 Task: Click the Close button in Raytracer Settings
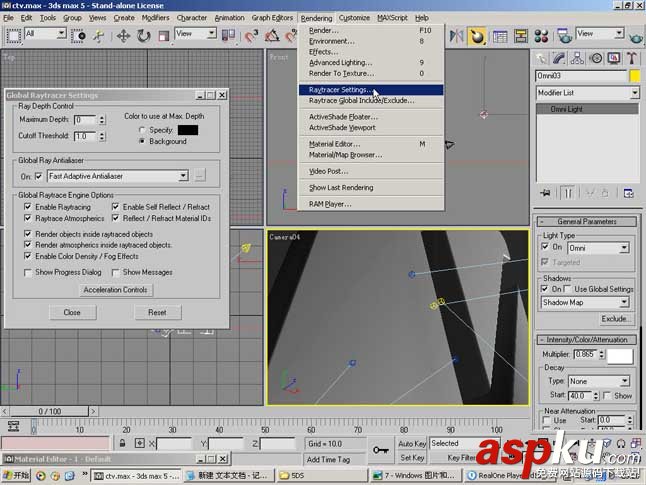click(72, 312)
